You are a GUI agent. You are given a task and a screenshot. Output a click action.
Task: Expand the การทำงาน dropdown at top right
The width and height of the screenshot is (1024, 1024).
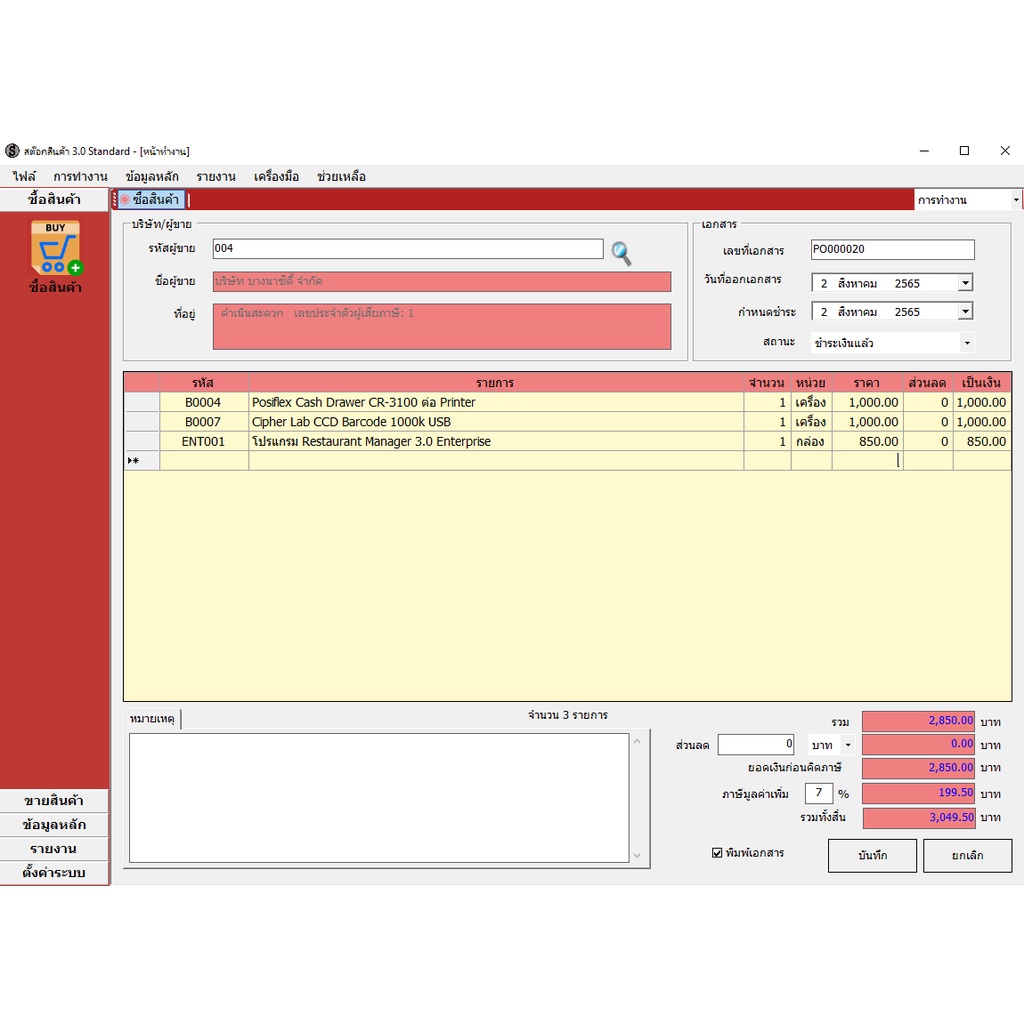point(1016,200)
